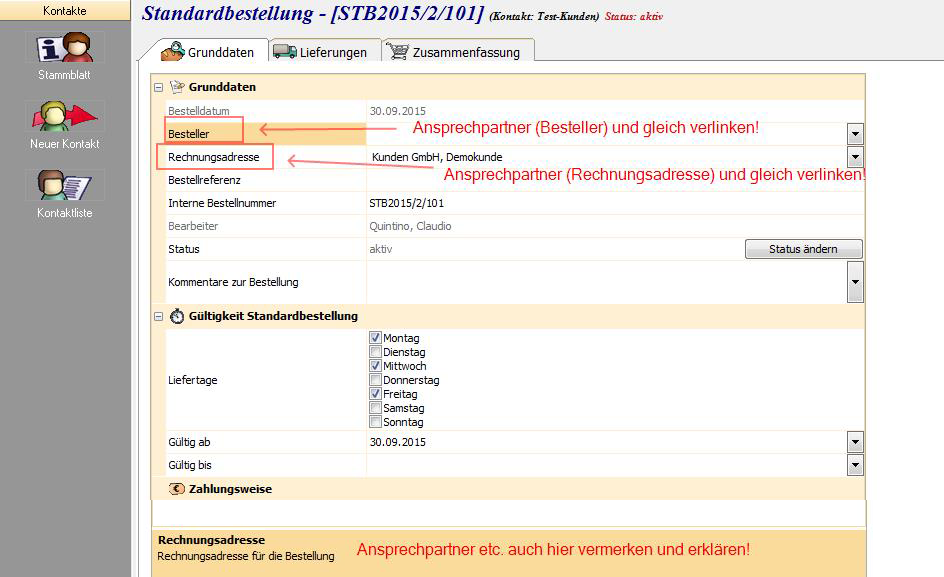Click the delivery truck icon on Lieferungen tab
This screenshot has width=944, height=577.
point(285,52)
